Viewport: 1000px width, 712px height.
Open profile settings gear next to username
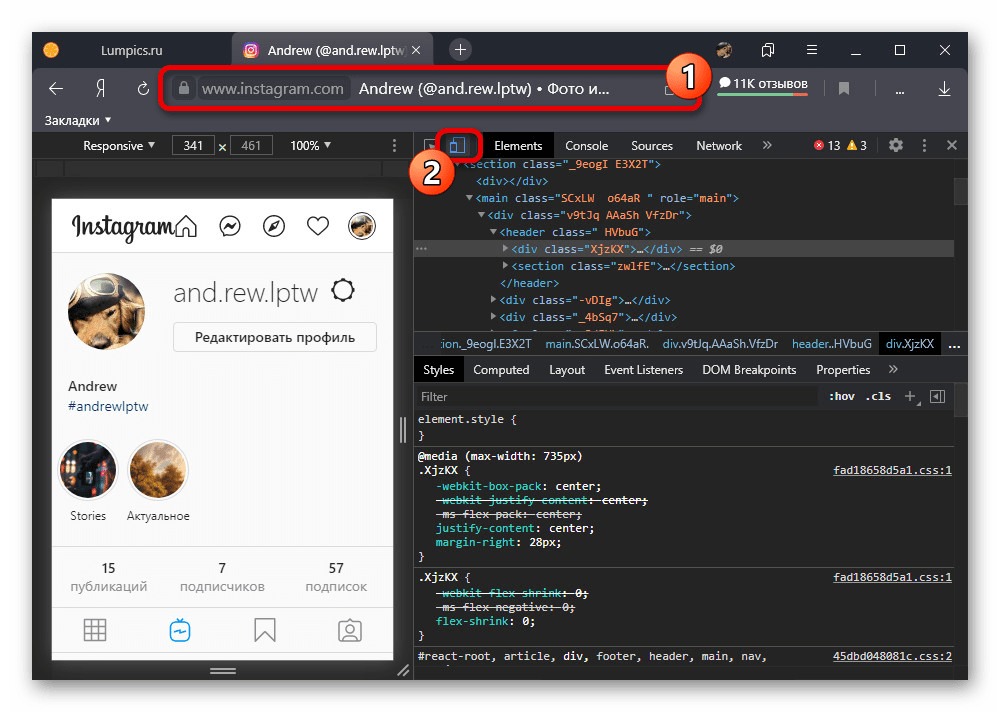click(x=343, y=291)
